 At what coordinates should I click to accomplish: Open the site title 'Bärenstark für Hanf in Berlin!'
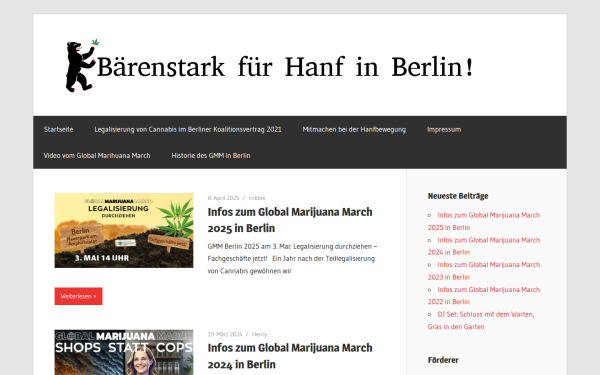pyautogui.click(x=285, y=67)
